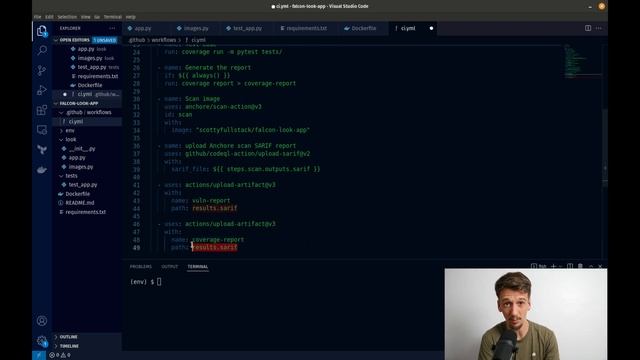Click the Accounts icon in the activity bar
The width and height of the screenshot is (640, 360).
coord(42,321)
